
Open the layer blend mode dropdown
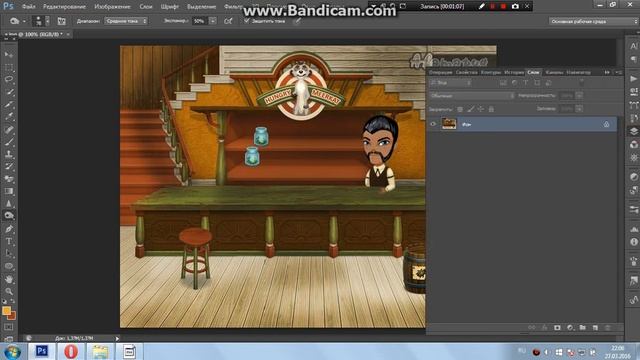pos(471,96)
